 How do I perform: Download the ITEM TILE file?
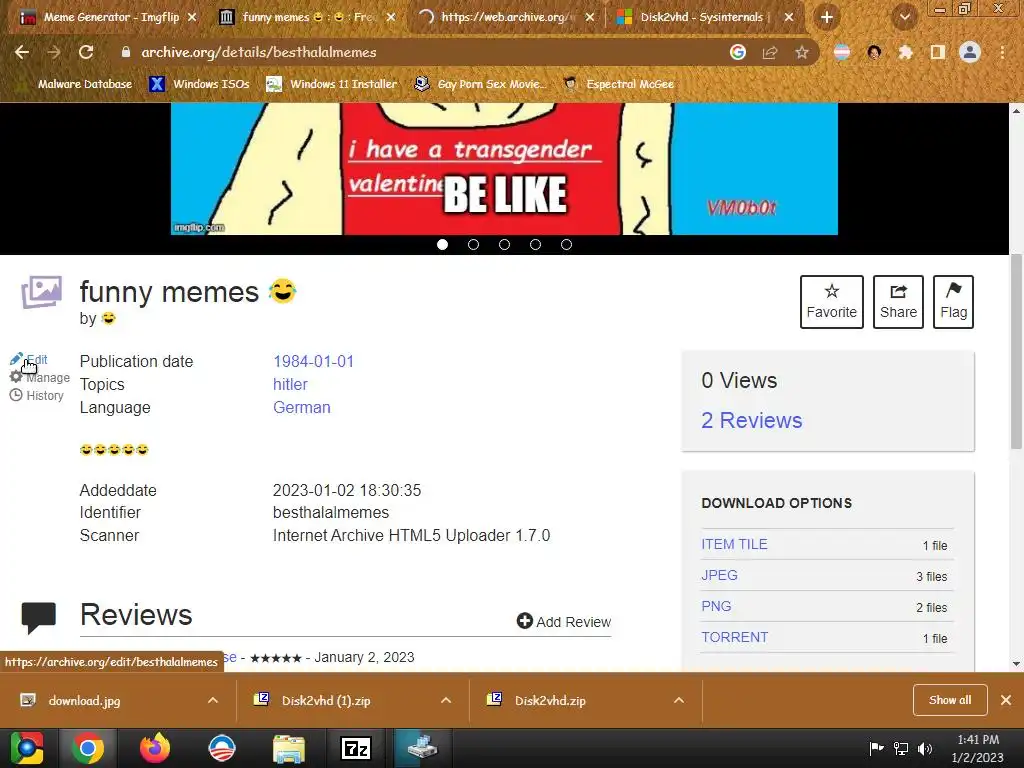coord(735,544)
